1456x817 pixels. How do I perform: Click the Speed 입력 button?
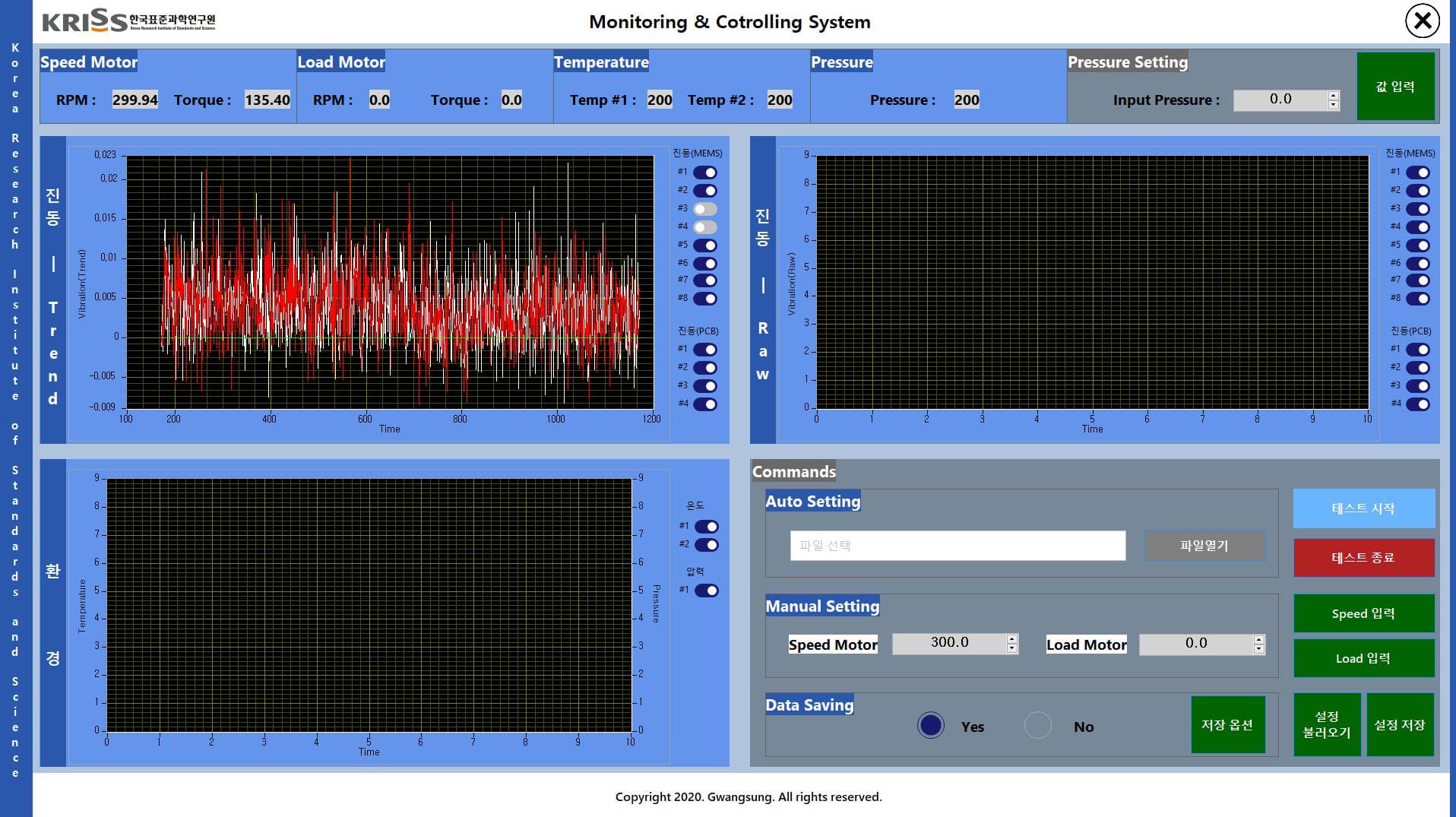1363,613
